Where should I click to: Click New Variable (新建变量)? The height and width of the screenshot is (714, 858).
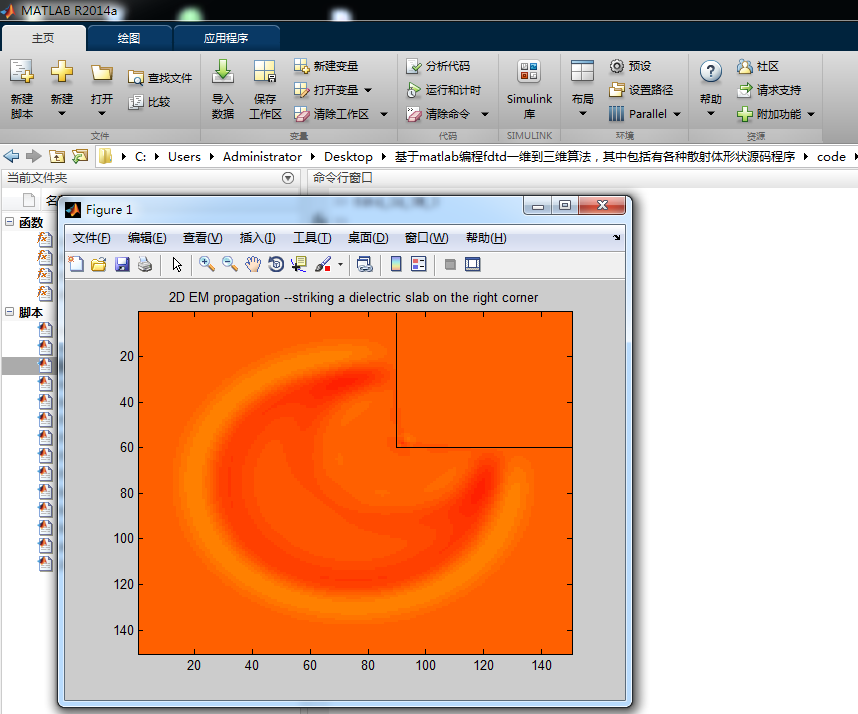[x=326, y=66]
